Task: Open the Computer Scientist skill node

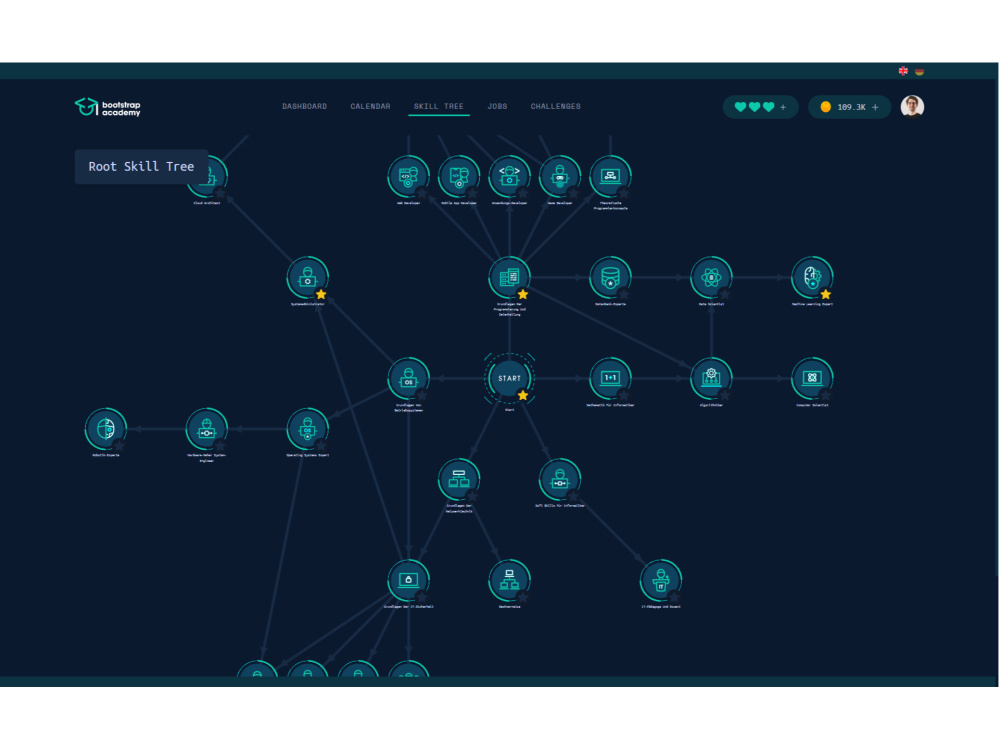Action: pos(812,378)
